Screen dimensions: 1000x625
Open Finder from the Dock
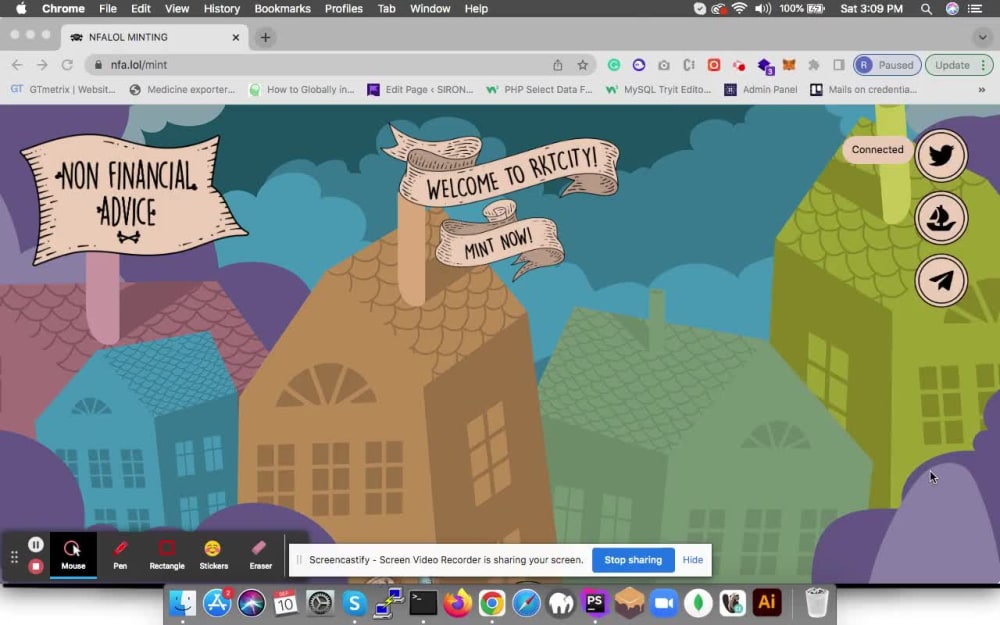point(182,602)
